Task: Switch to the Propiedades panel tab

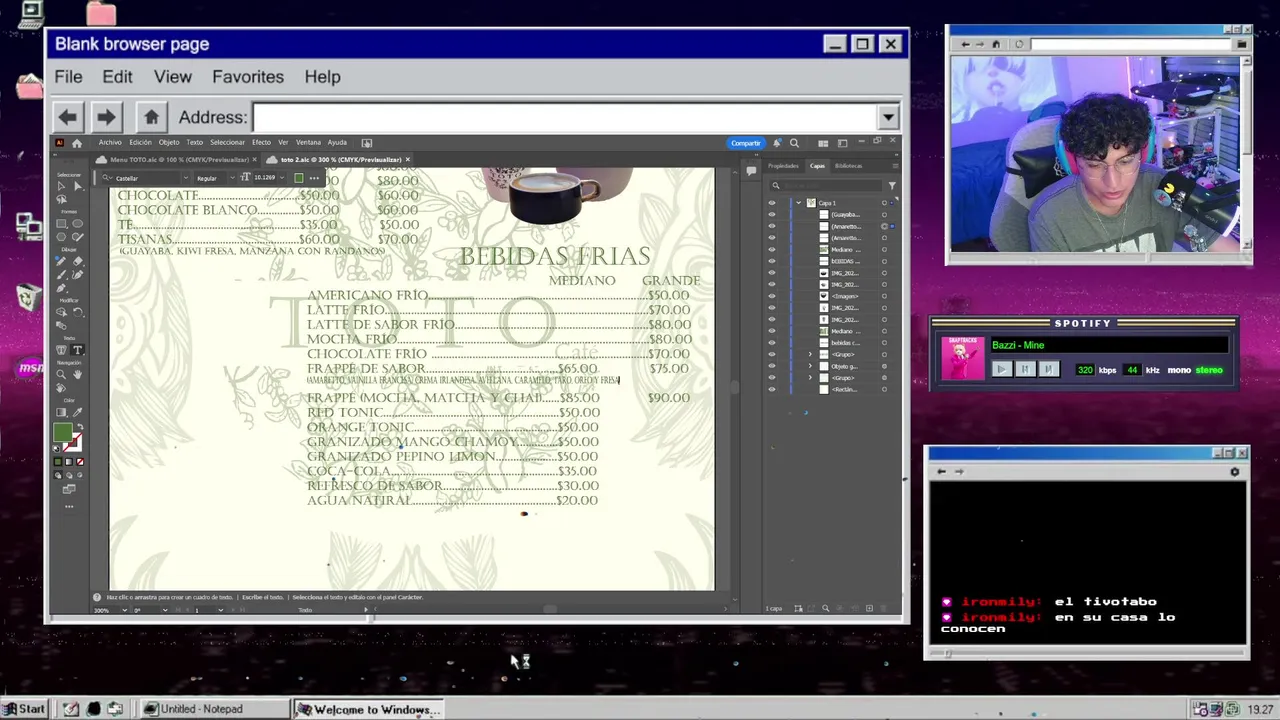Action: pyautogui.click(x=783, y=166)
